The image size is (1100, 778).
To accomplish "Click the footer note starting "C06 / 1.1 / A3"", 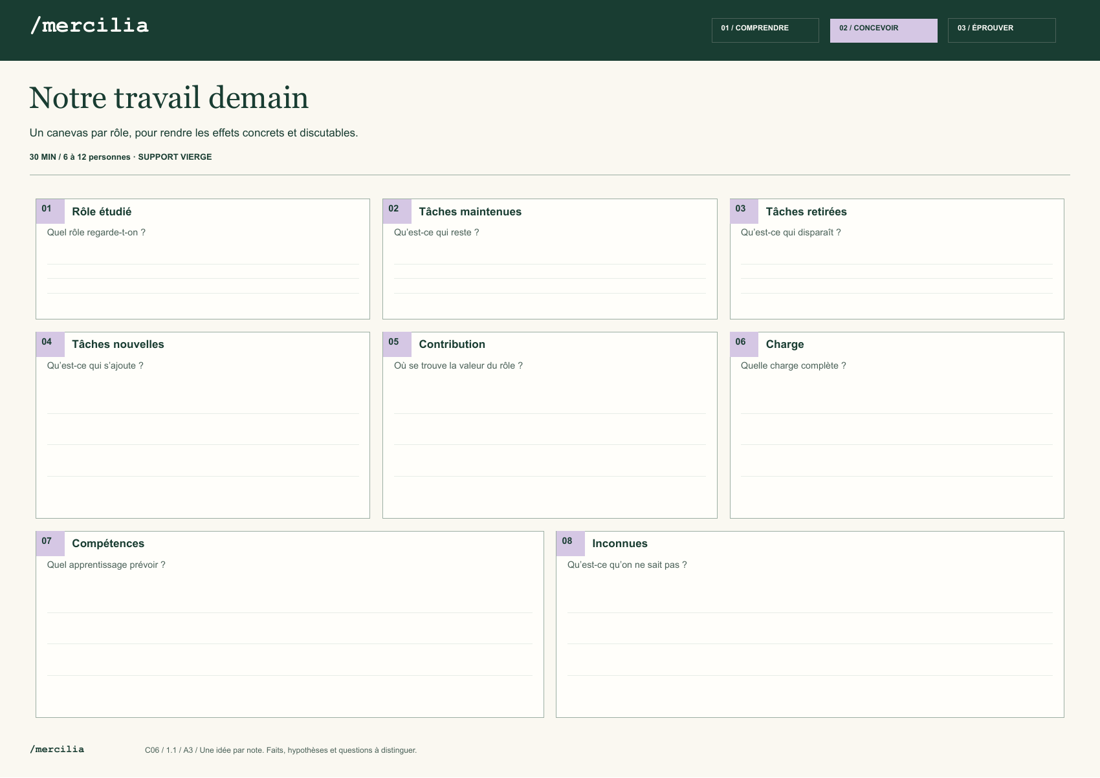I will pos(281,750).
